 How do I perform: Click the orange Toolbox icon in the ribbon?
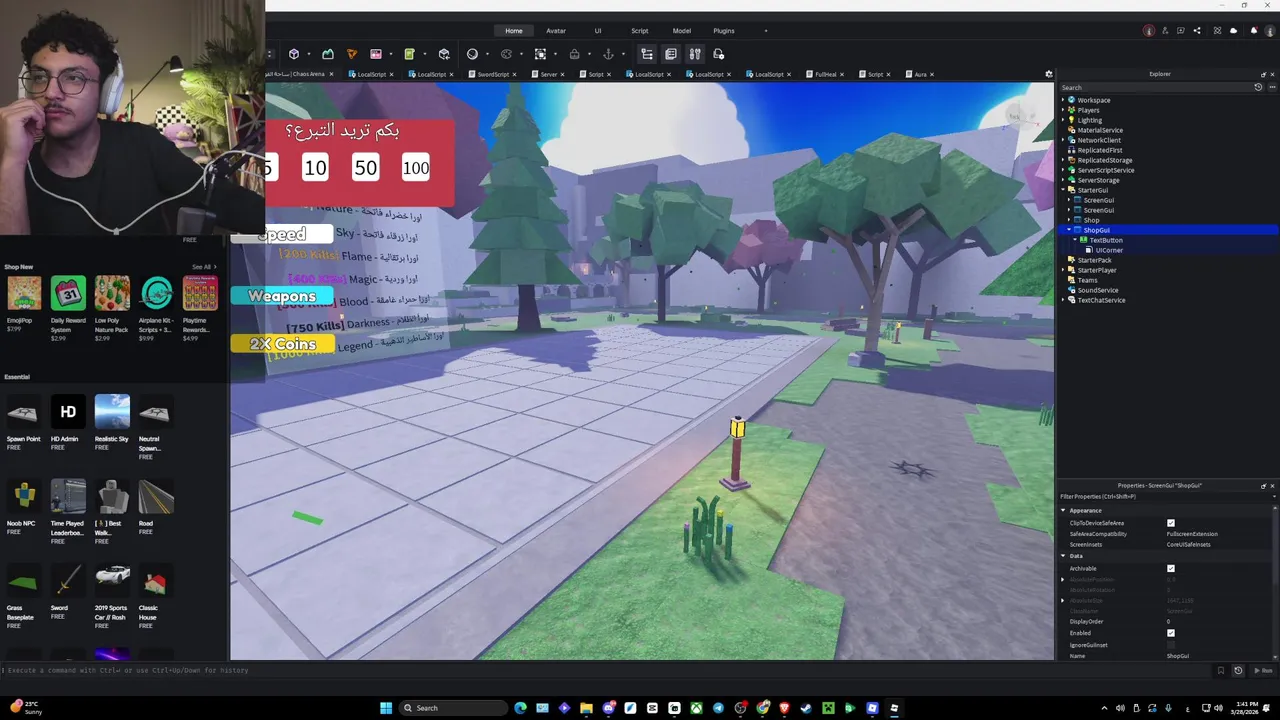tap(352, 54)
